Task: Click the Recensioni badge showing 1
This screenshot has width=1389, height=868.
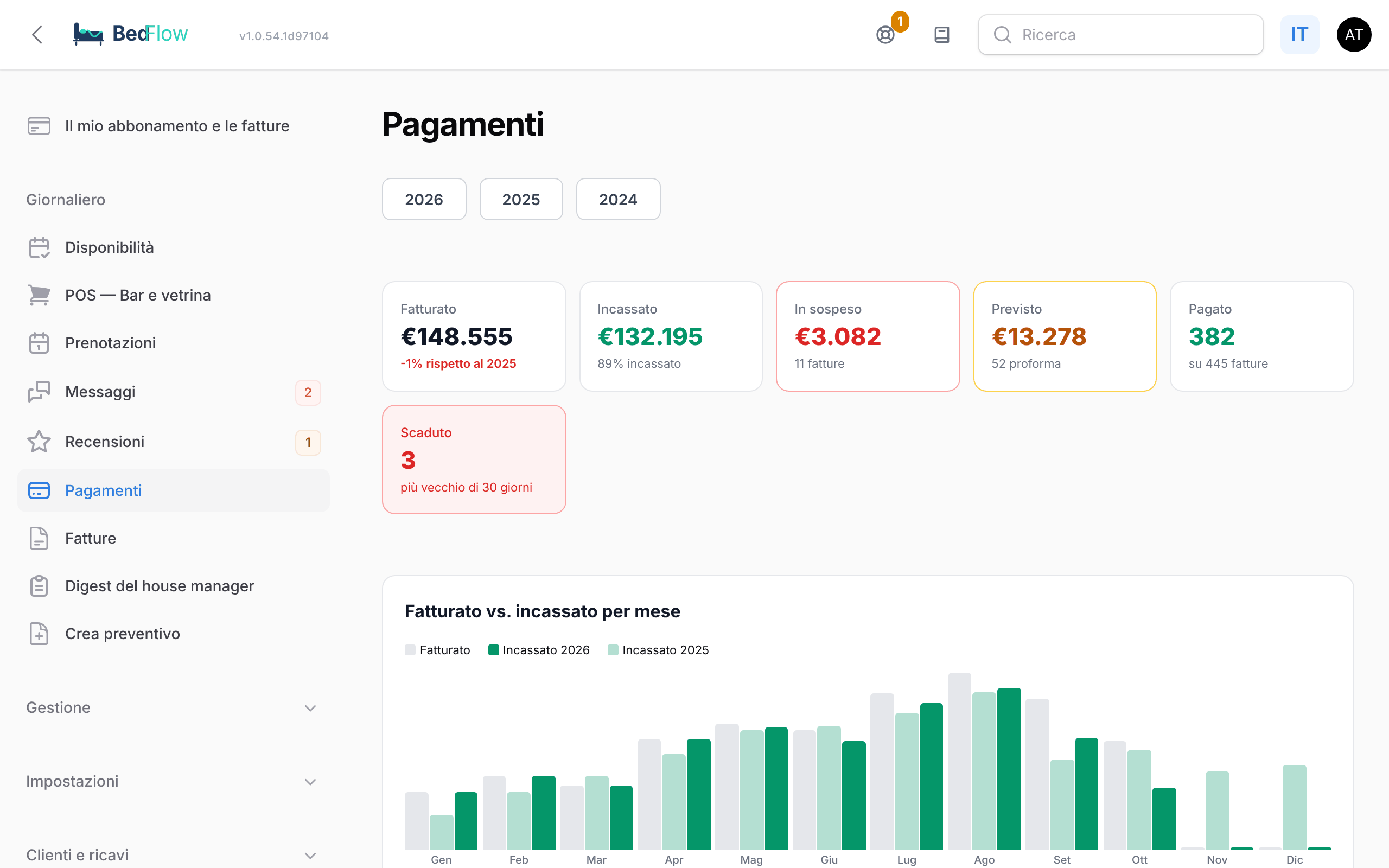Action: tap(308, 443)
